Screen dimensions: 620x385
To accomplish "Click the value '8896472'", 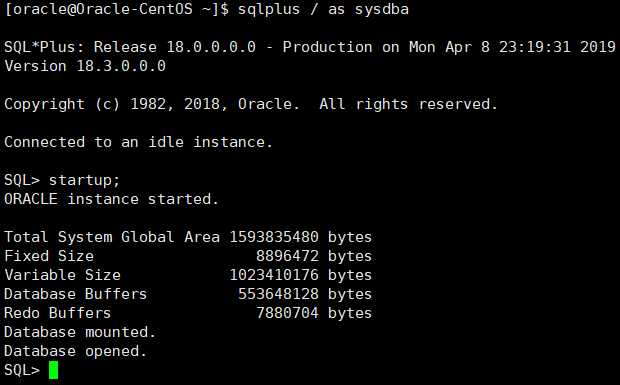I will 287,256.
